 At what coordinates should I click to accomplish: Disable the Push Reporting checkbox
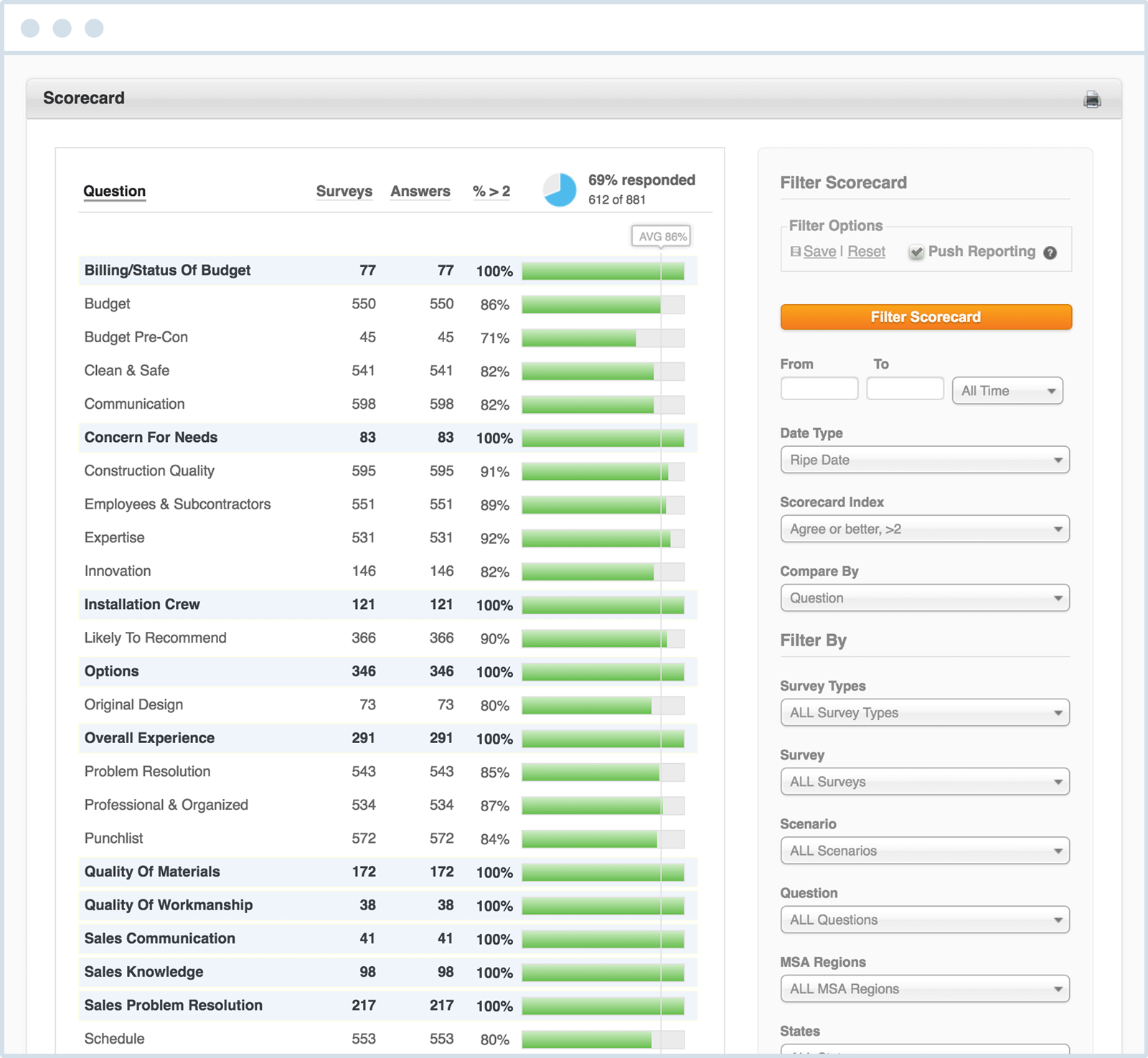pos(916,252)
